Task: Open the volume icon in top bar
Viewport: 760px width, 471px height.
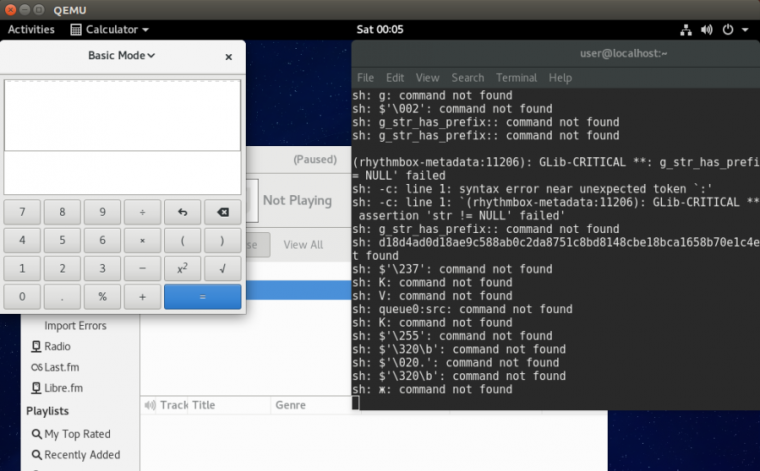Action: [x=706, y=30]
